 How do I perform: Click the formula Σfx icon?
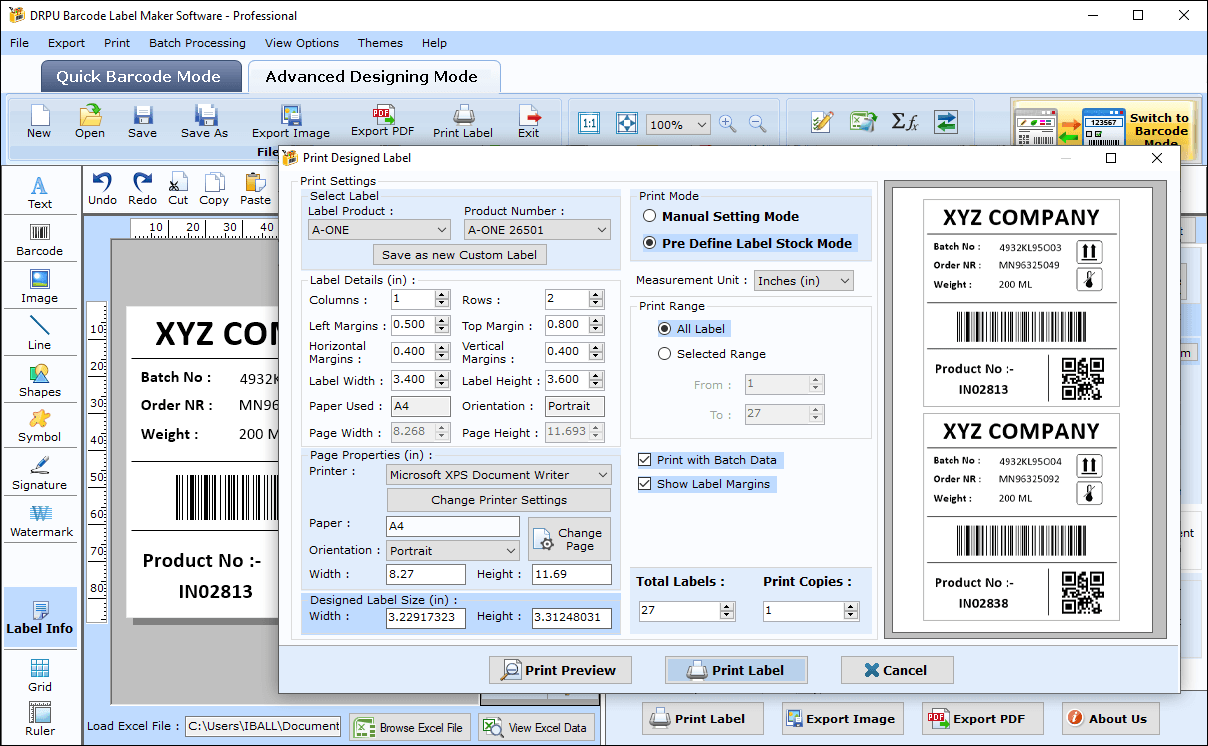904,122
